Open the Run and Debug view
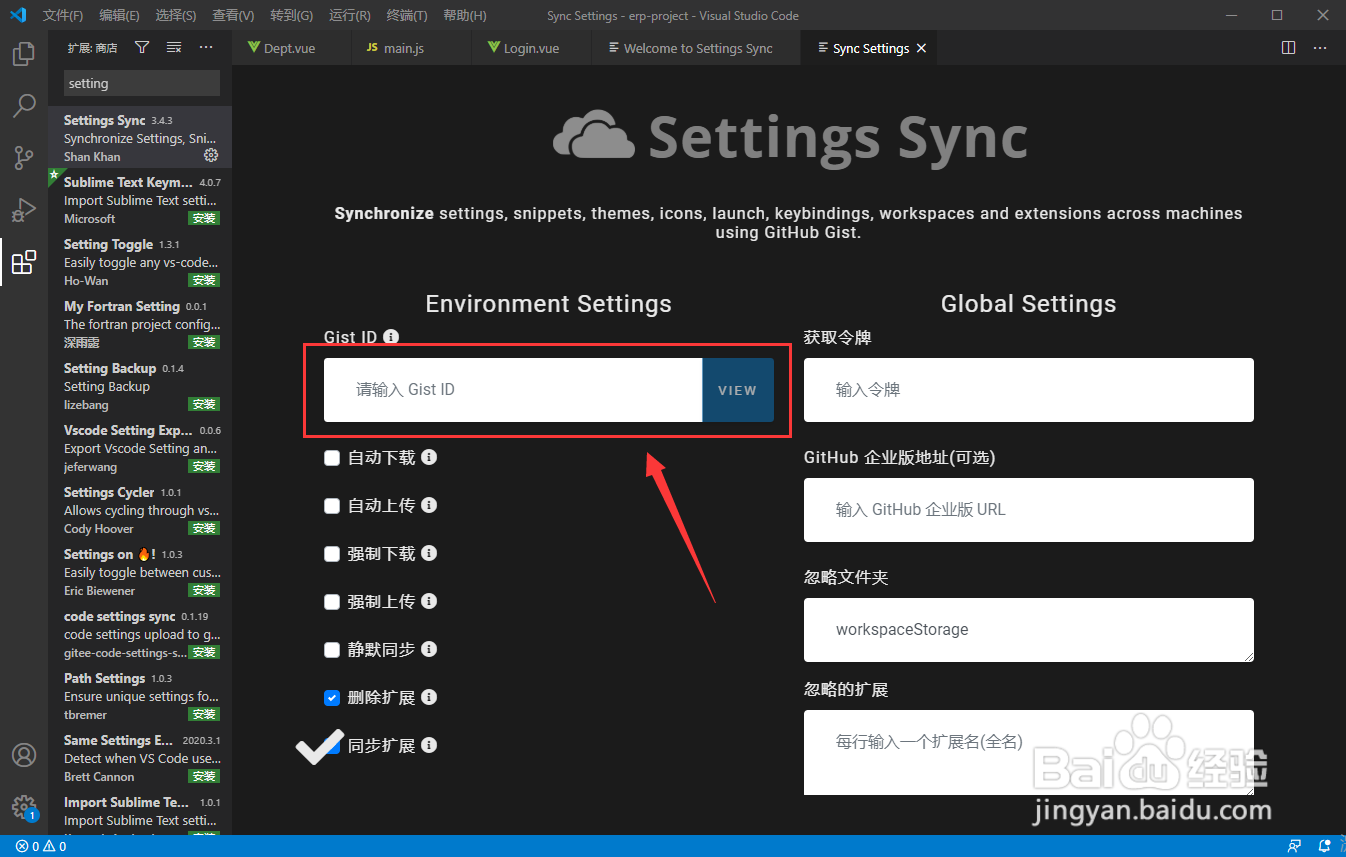Screen dimensions: 1346x857 (24, 210)
